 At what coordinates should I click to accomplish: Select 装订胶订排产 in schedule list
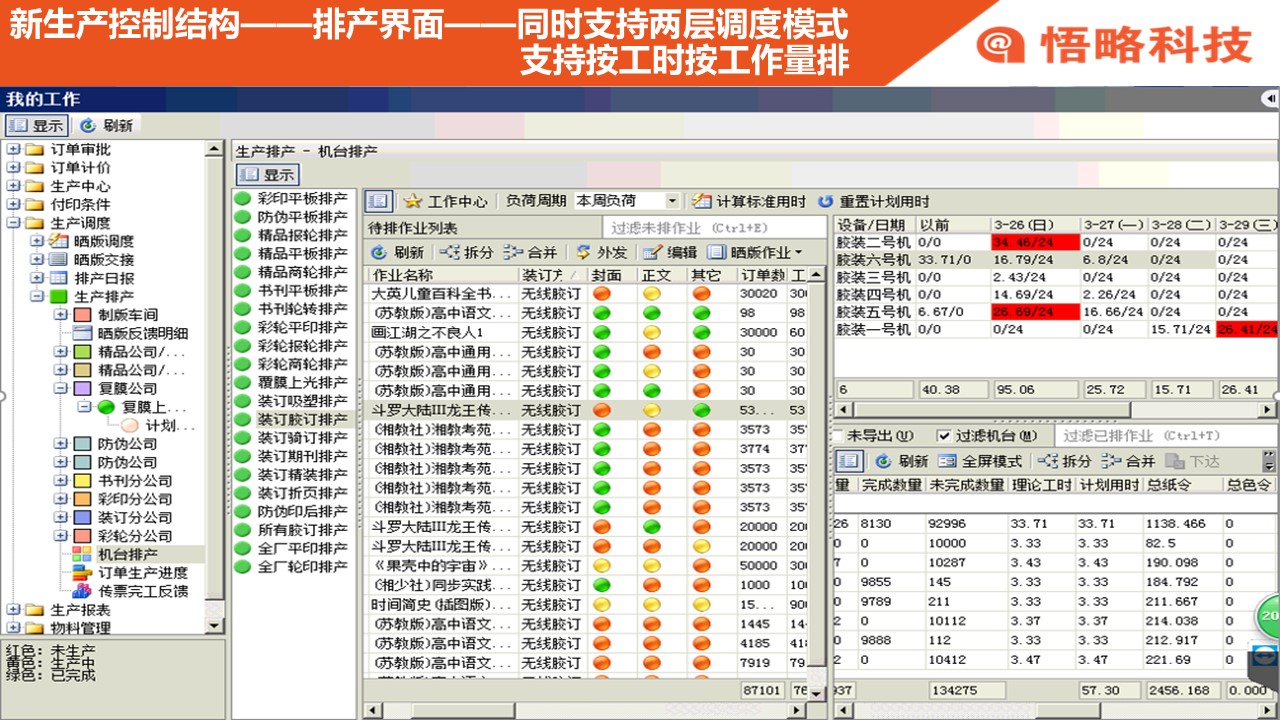pos(302,419)
